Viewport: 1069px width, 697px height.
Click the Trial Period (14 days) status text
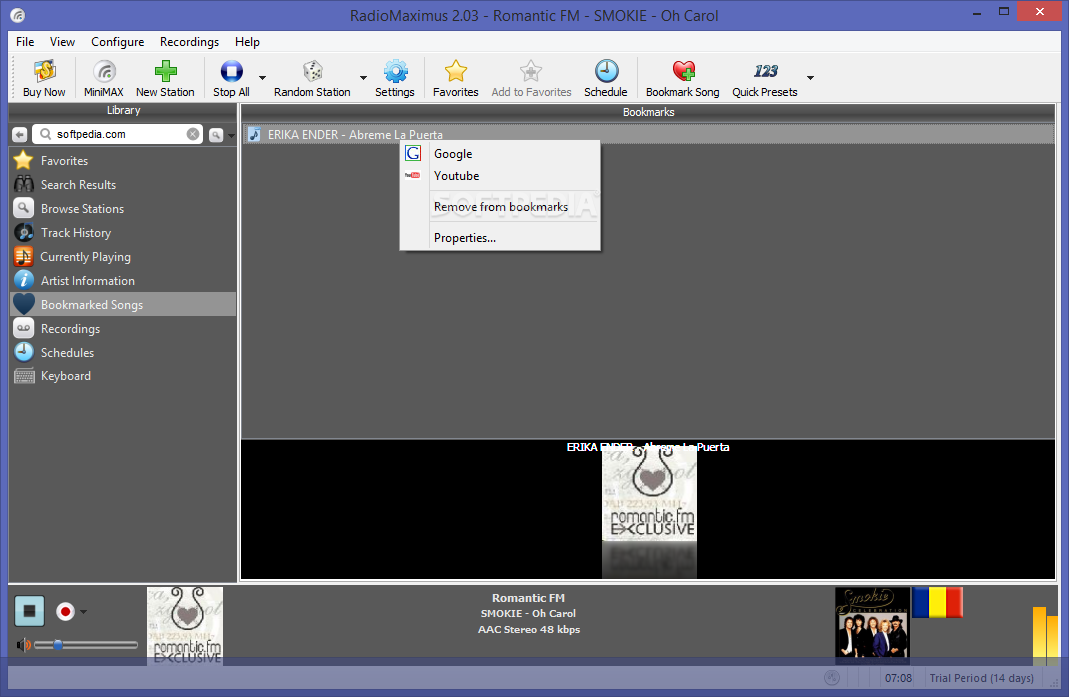point(981,678)
